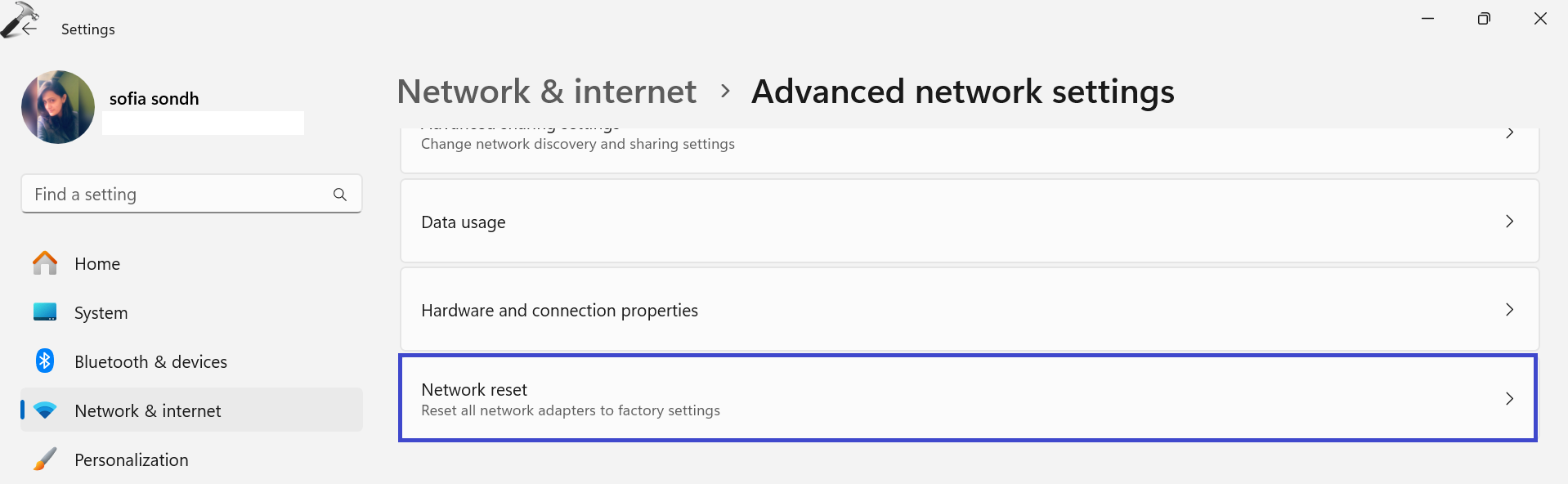
Task: Select the Personalization sidebar item
Action: (x=131, y=460)
